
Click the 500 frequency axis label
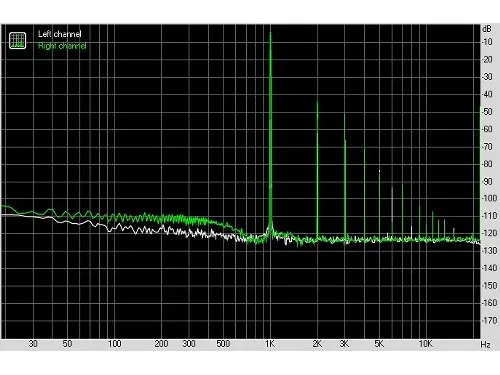[223, 344]
